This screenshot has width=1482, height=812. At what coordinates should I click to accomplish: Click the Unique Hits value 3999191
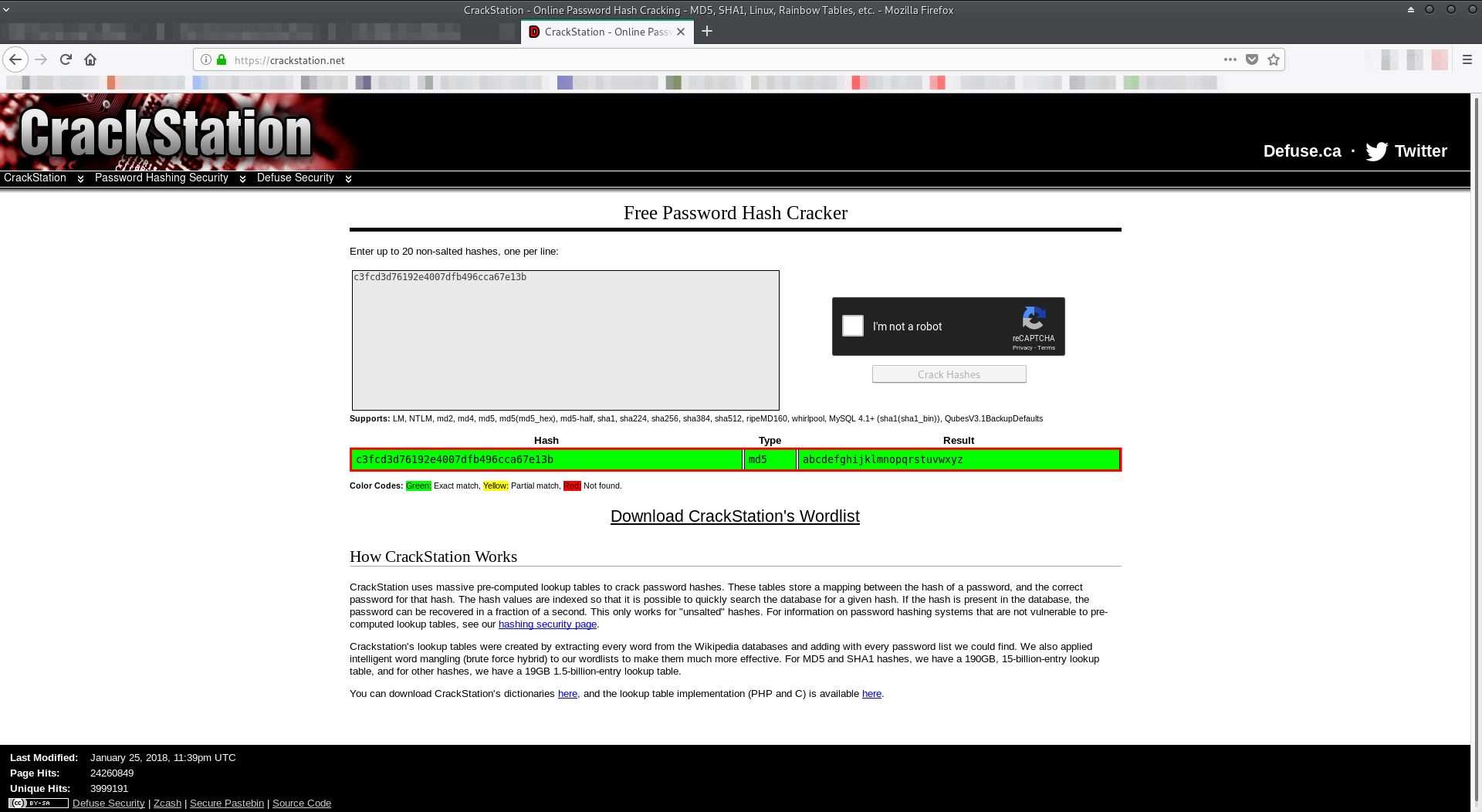coord(110,789)
